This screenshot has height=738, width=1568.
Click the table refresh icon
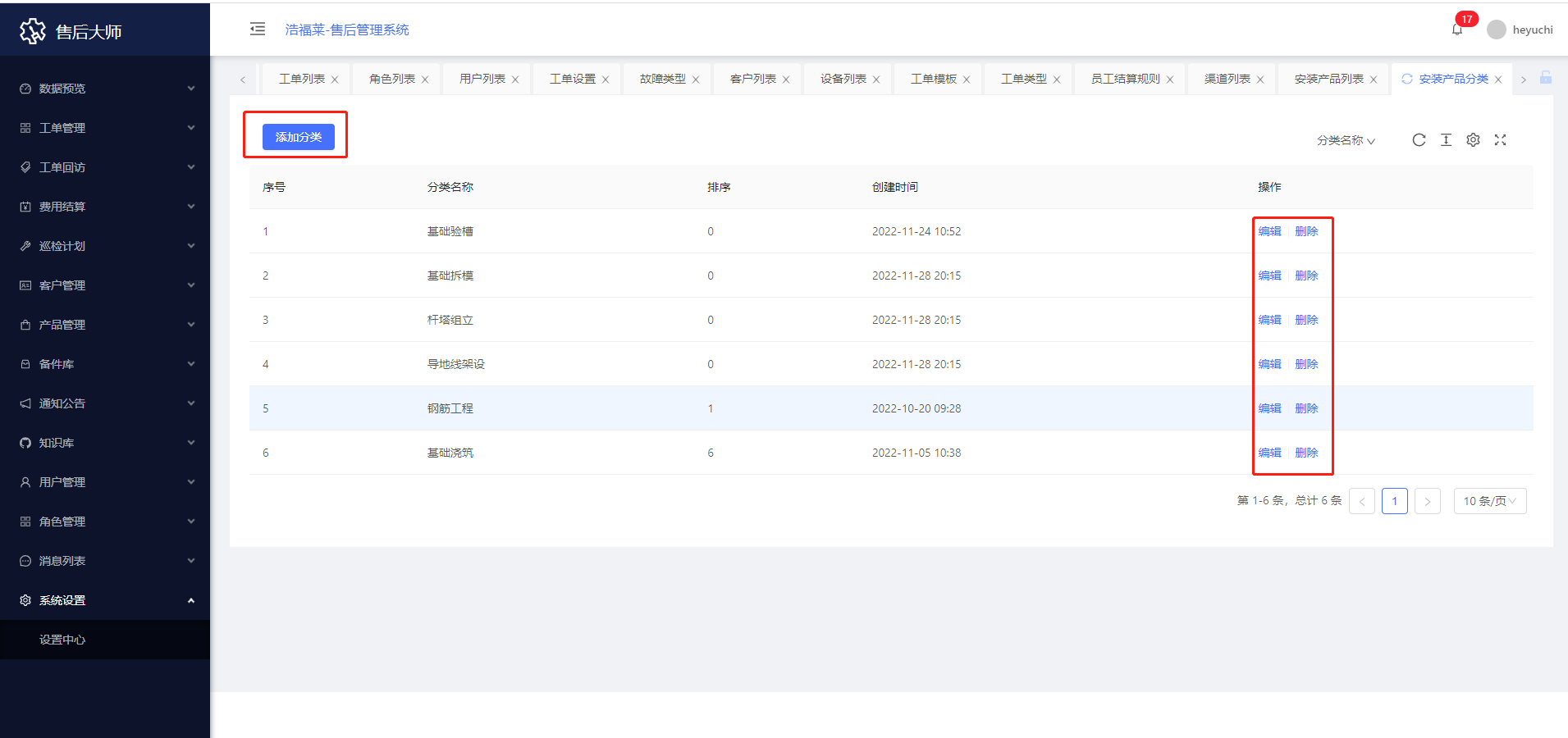pyautogui.click(x=1419, y=140)
